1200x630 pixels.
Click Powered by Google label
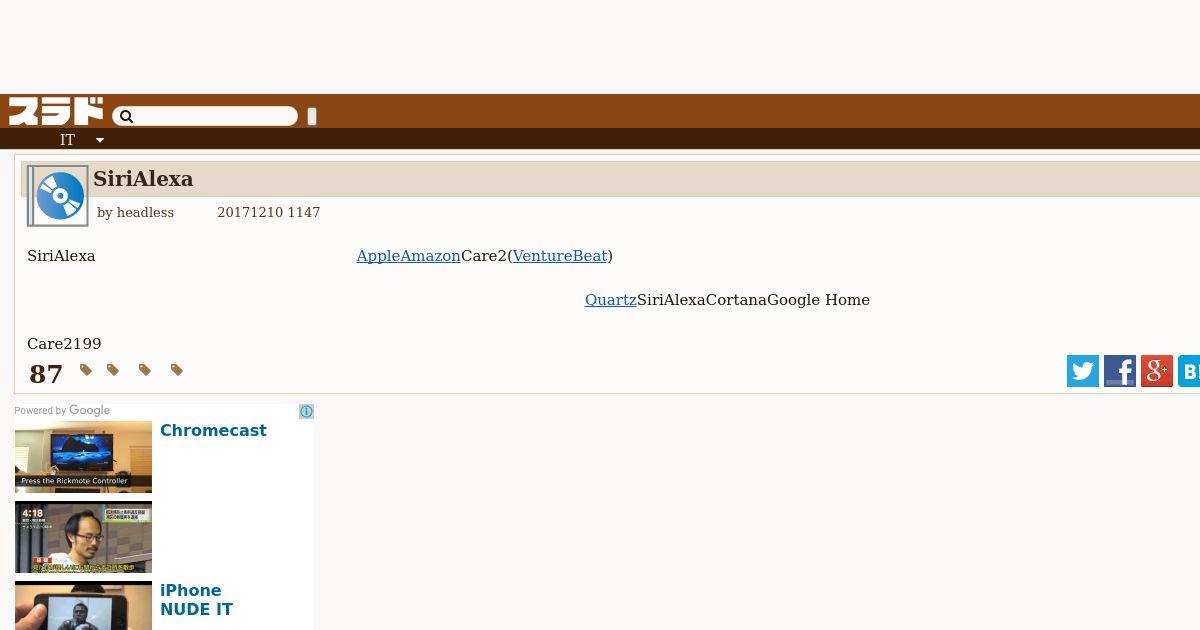pos(62,411)
